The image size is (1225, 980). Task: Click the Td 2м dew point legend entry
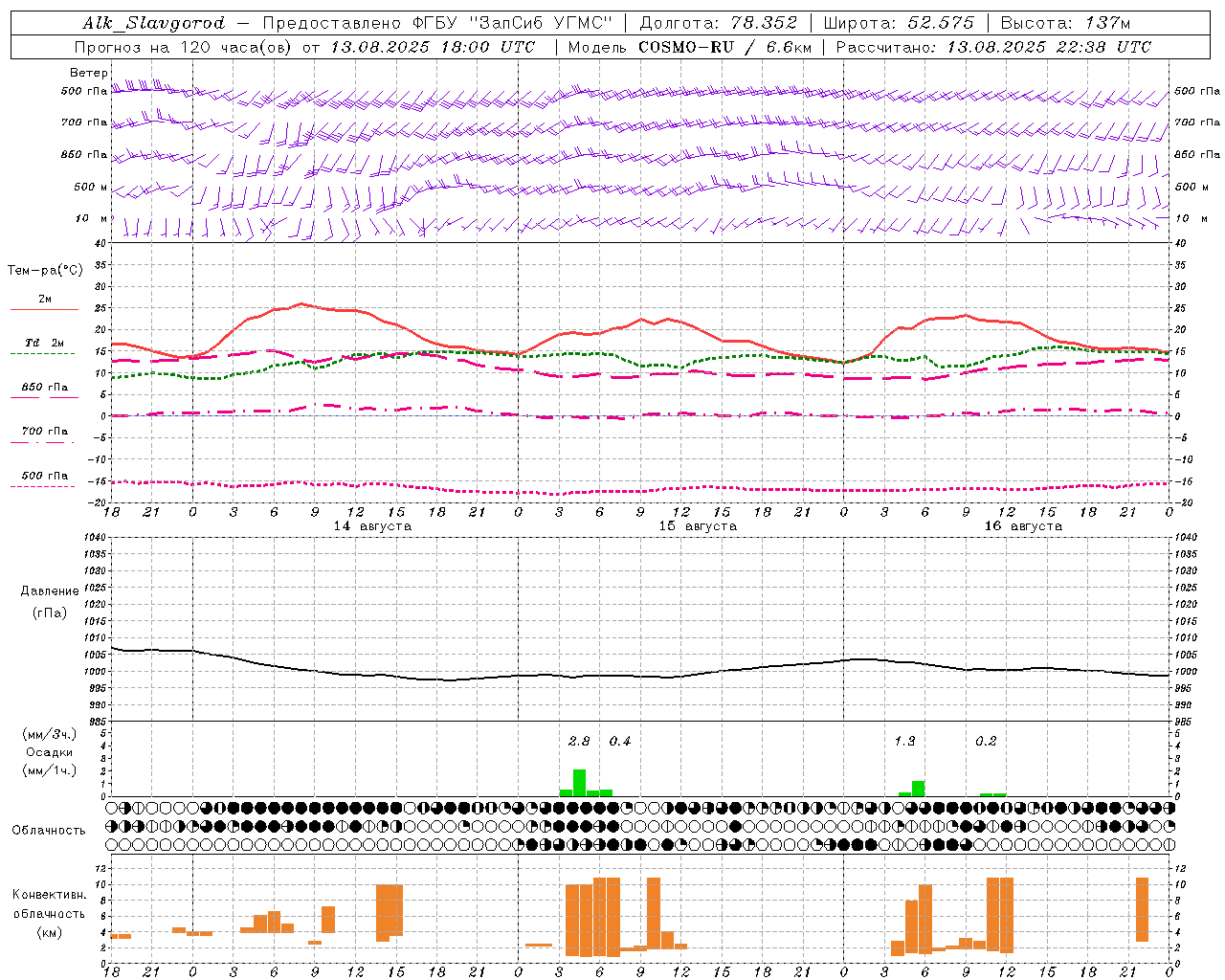(x=45, y=343)
